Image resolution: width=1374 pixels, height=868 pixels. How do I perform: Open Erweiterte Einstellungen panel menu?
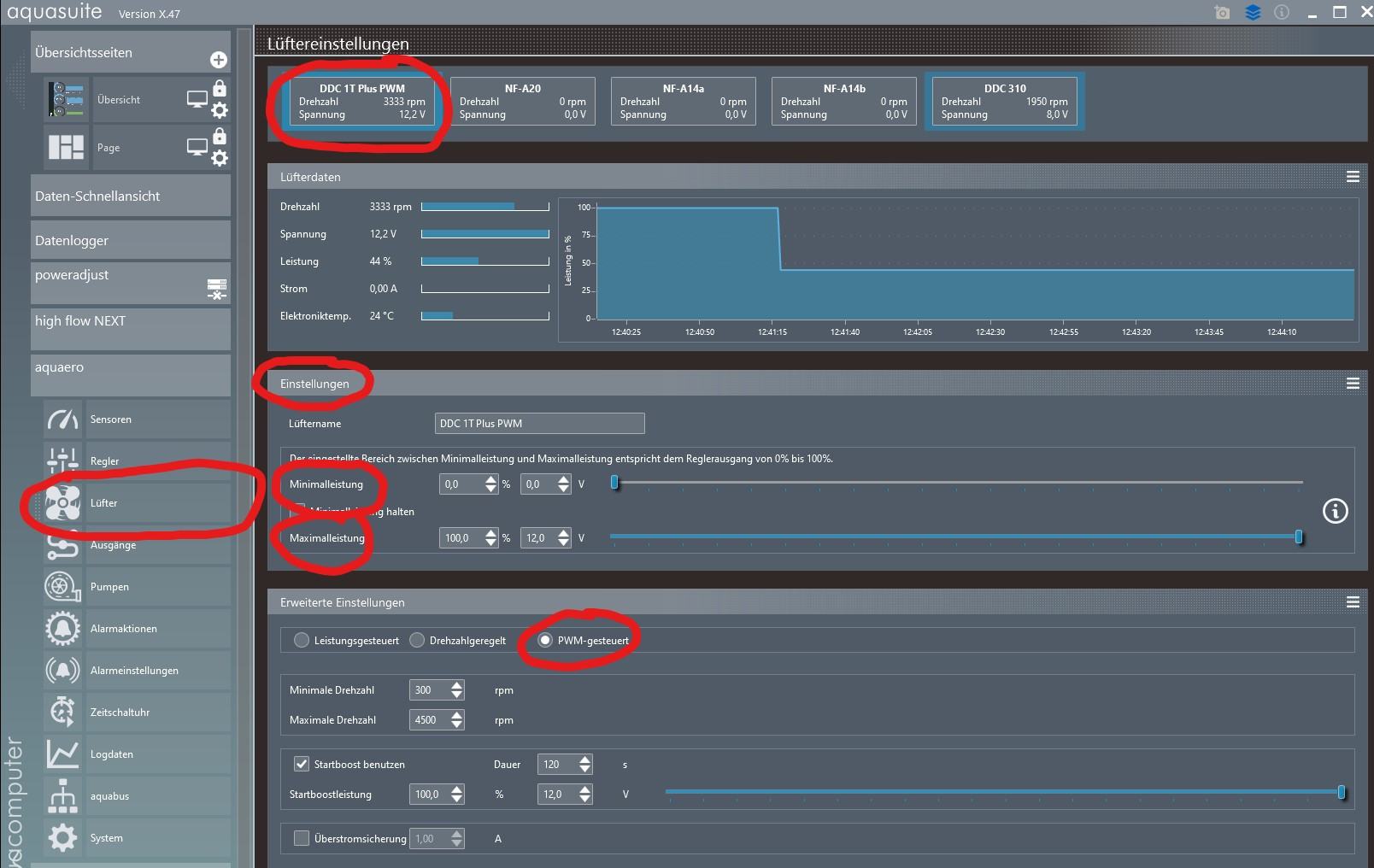tap(1353, 602)
